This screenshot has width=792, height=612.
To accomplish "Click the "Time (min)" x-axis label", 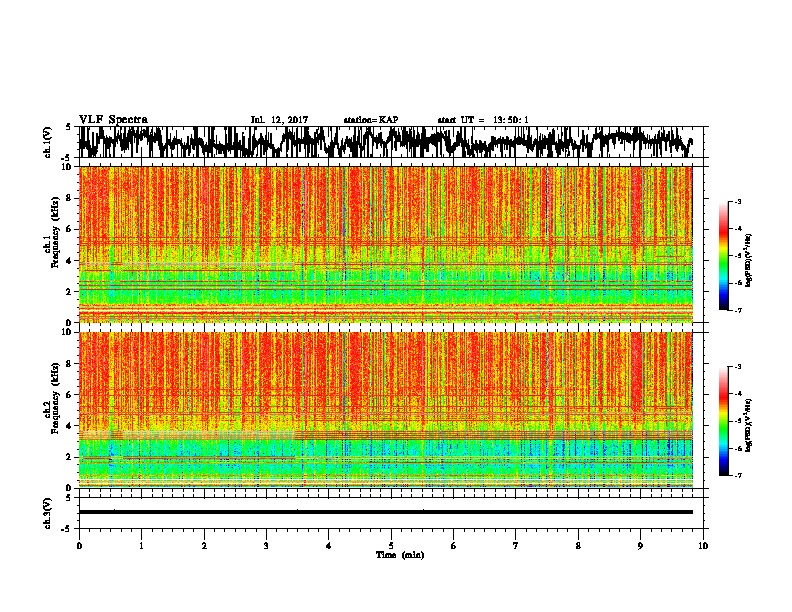I will click(400, 555).
